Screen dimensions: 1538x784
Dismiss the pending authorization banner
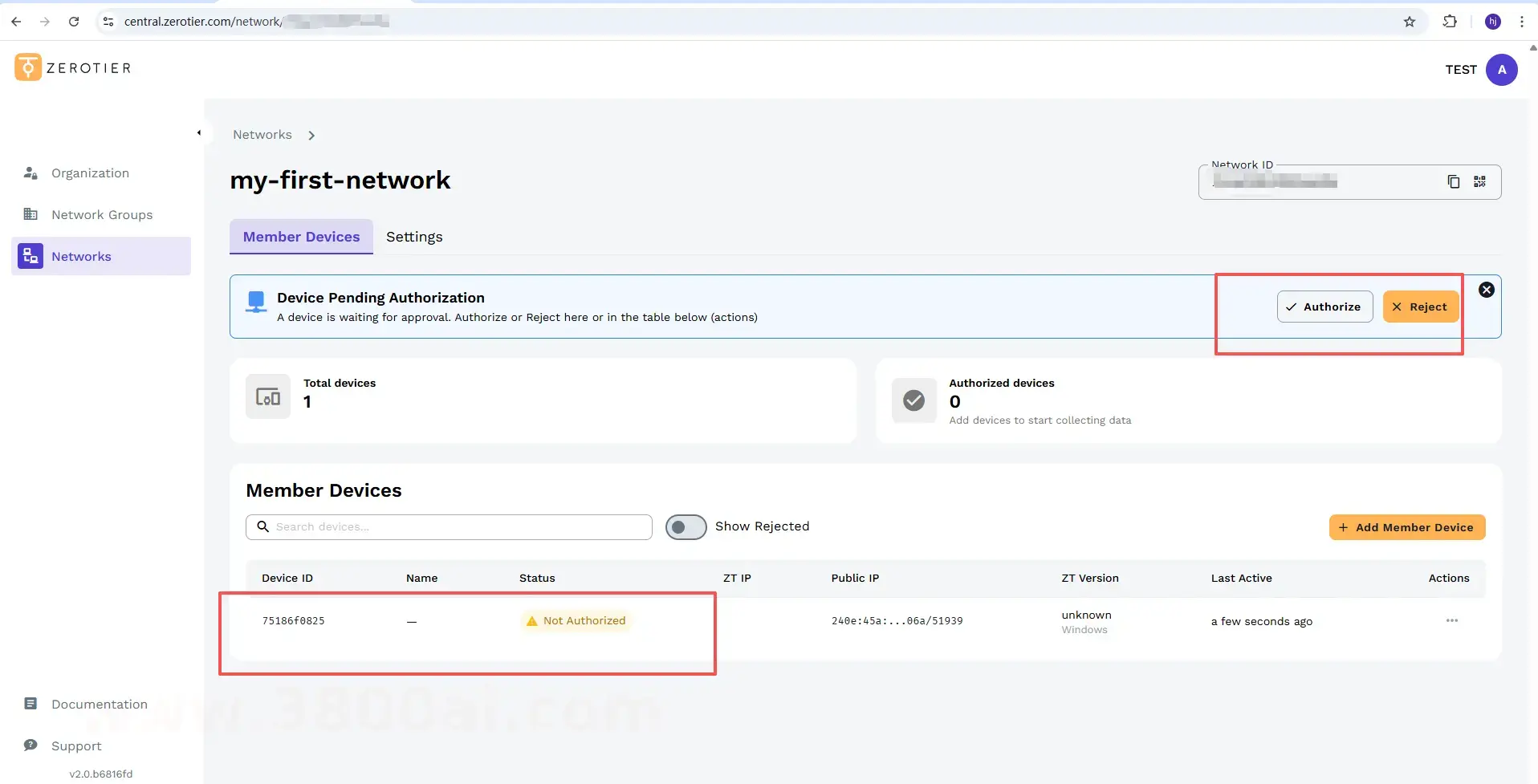[x=1487, y=290]
